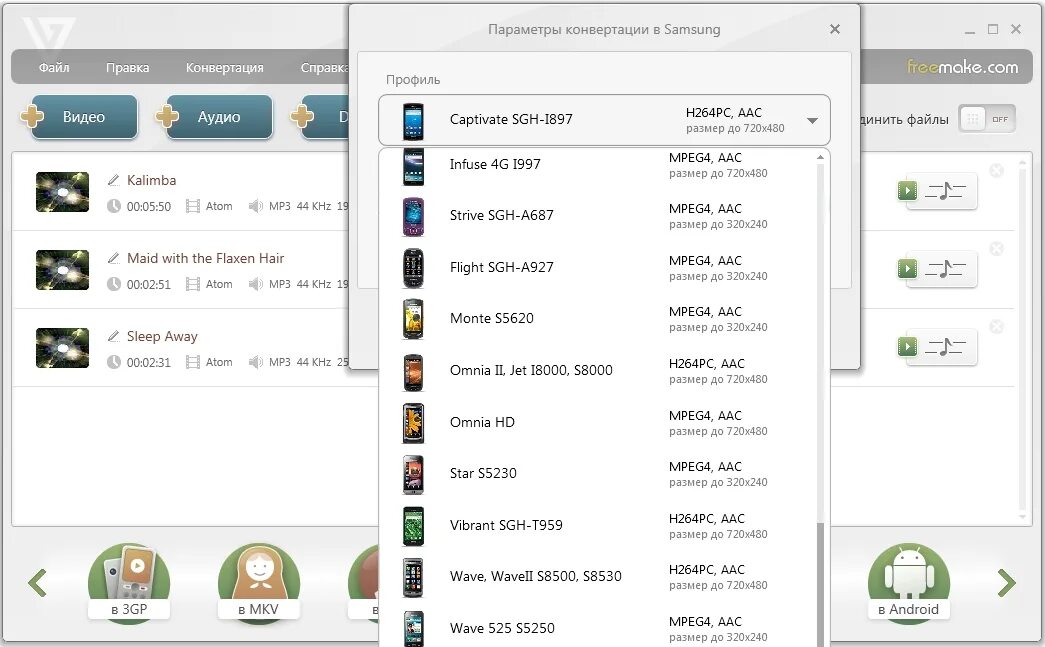1045x647 pixels.
Task: Click the 00:02:51 duration value
Action: tap(149, 285)
